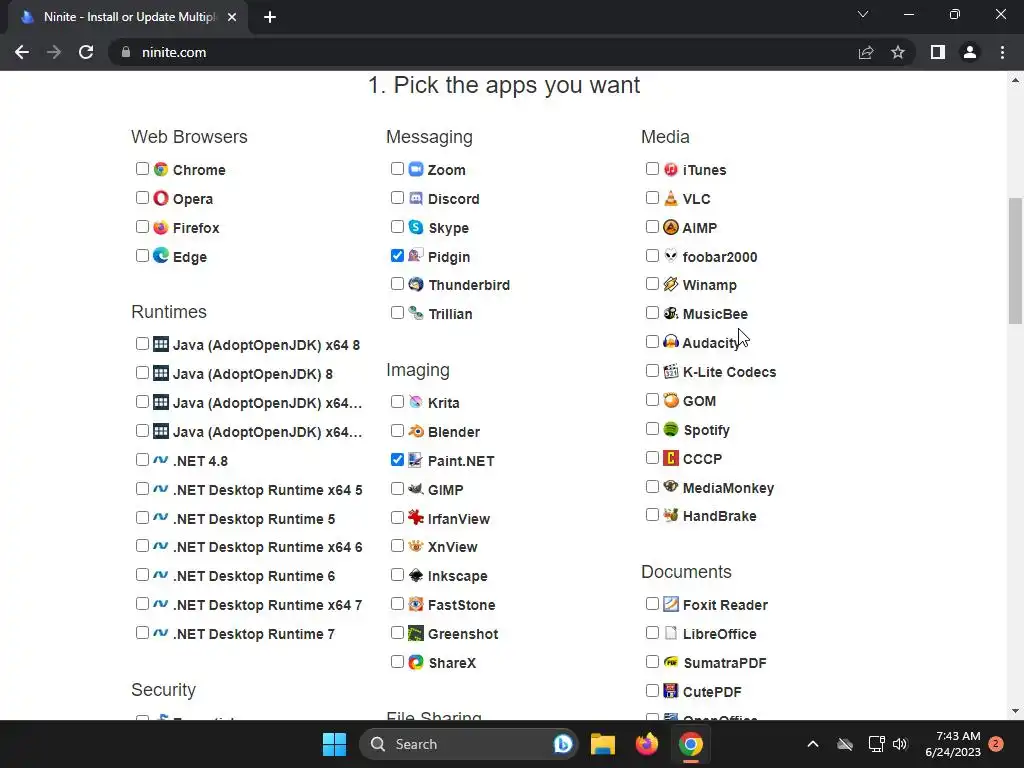This screenshot has height=768, width=1024.
Task: Click the Skype icon
Action: [x=416, y=227]
